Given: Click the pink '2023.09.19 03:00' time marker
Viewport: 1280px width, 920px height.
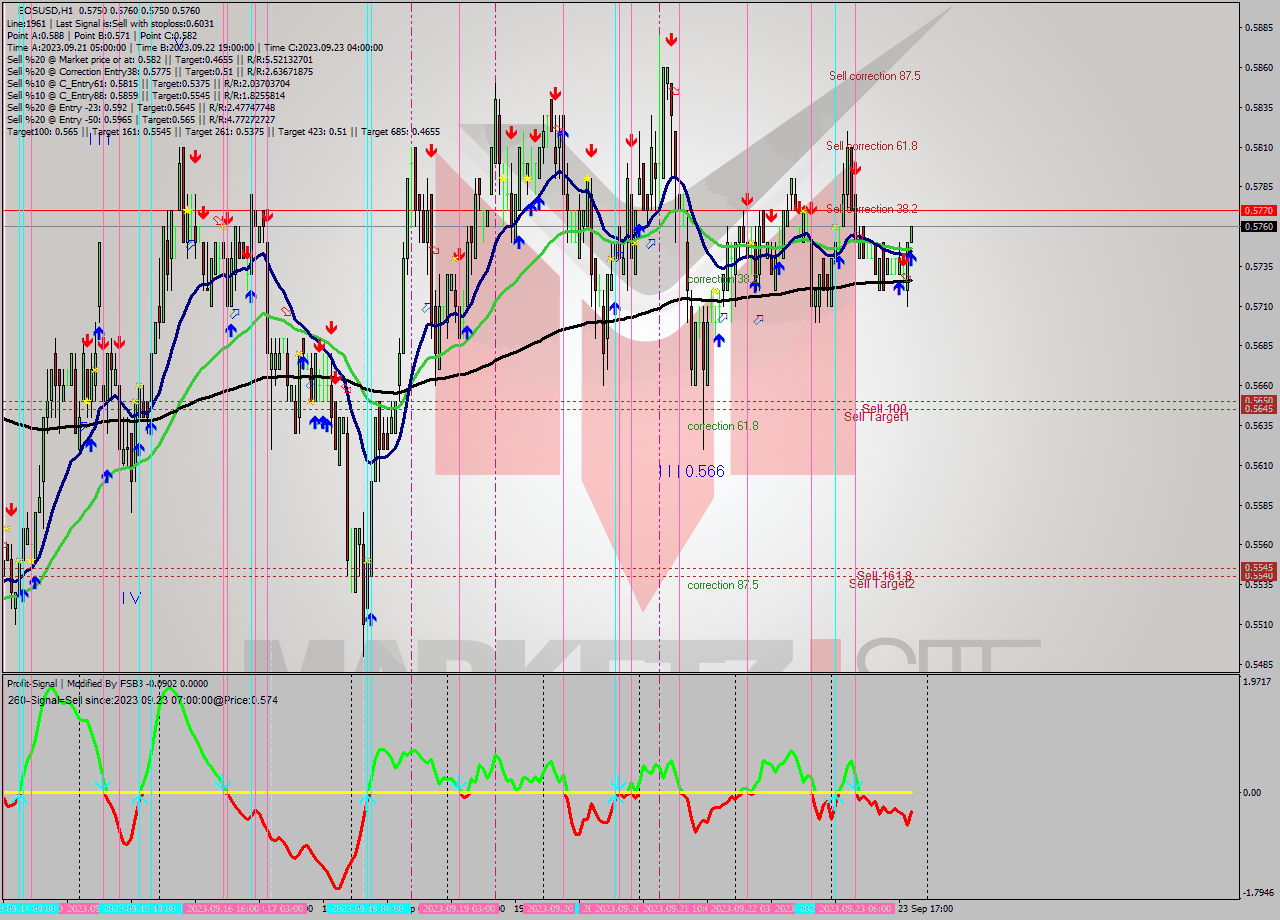Looking at the screenshot, I should (460, 909).
